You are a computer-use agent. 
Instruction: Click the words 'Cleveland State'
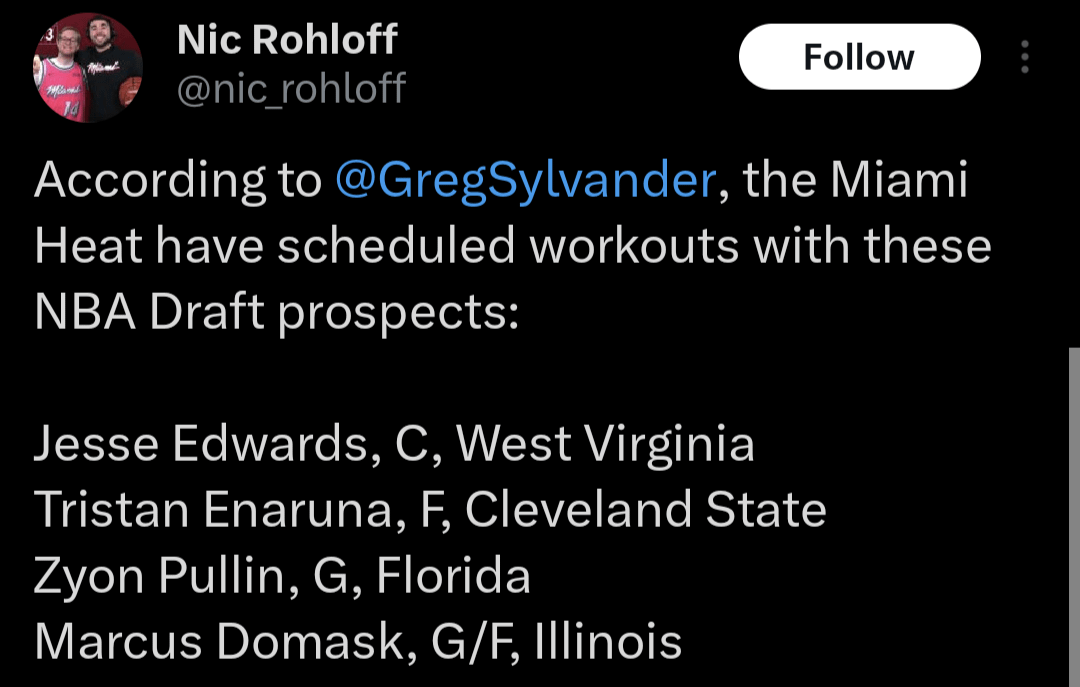(645, 510)
